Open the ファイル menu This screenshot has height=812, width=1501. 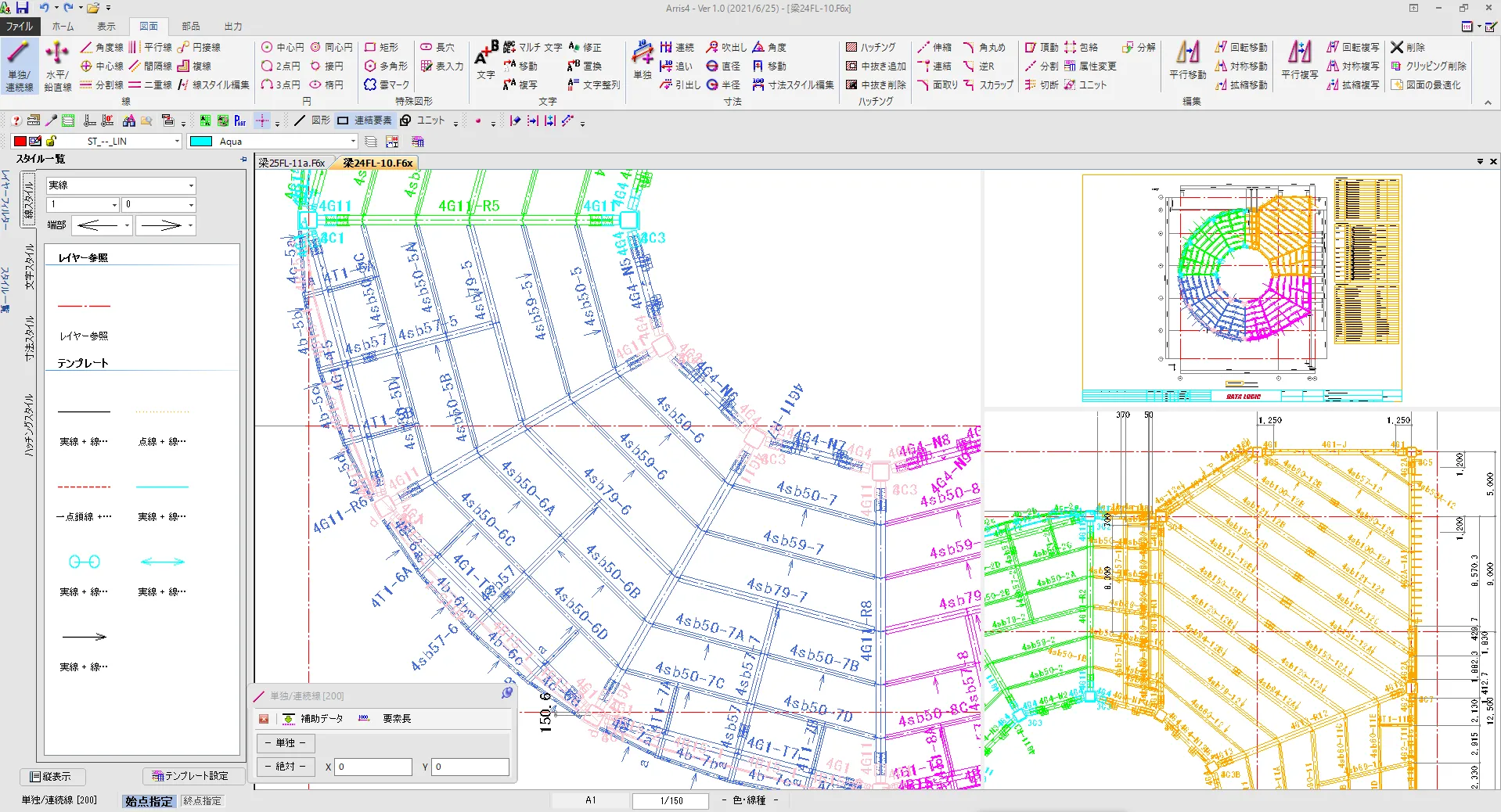[20, 26]
